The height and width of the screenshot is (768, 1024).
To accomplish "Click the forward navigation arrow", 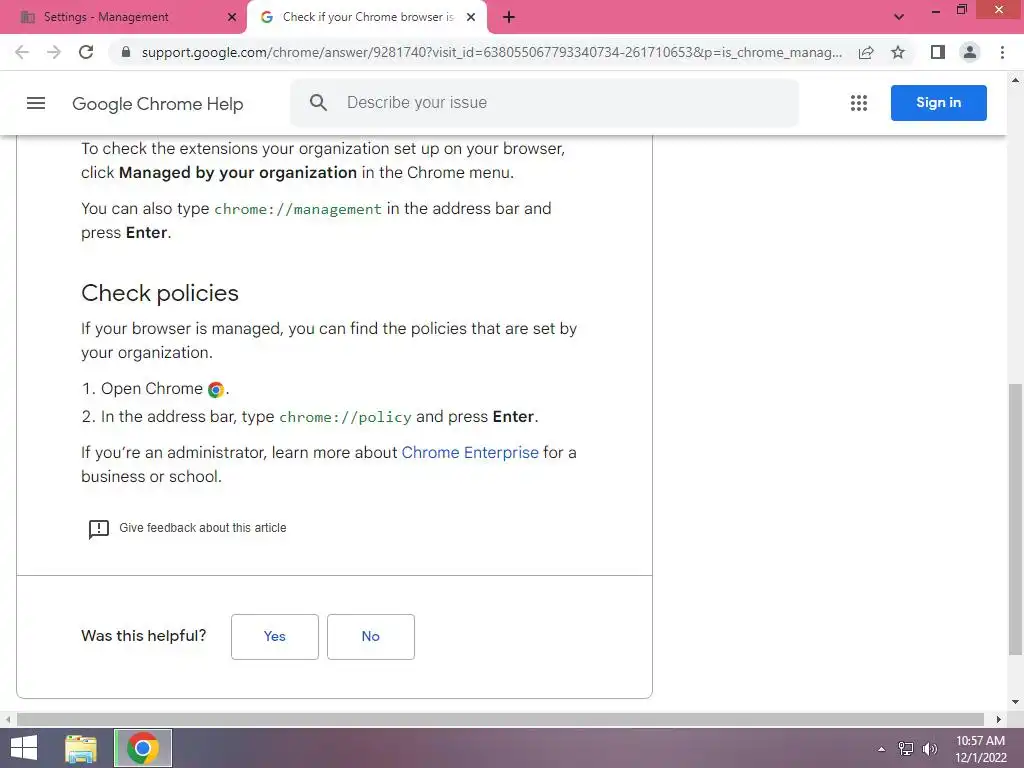I will 54,52.
